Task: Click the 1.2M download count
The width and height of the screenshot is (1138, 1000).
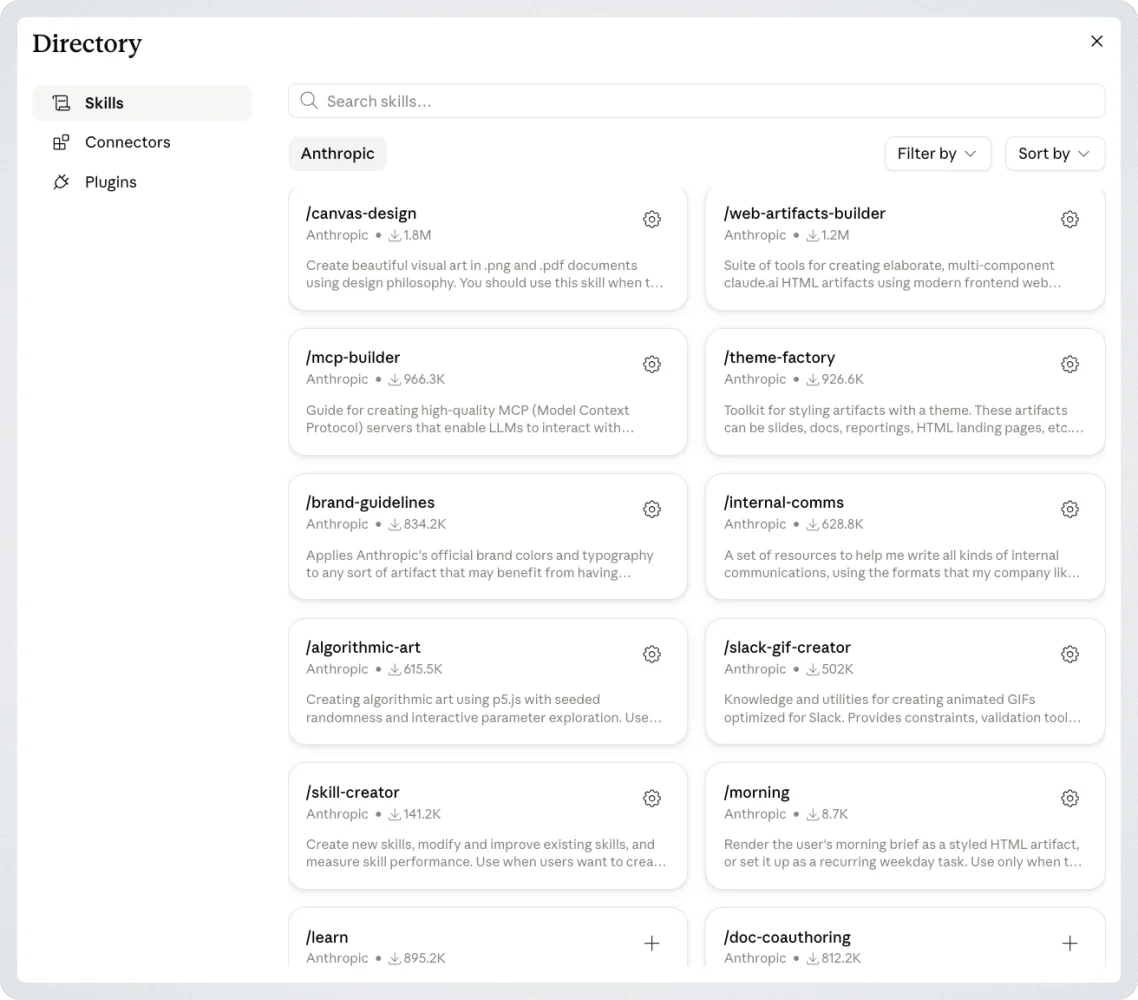Action: [835, 235]
